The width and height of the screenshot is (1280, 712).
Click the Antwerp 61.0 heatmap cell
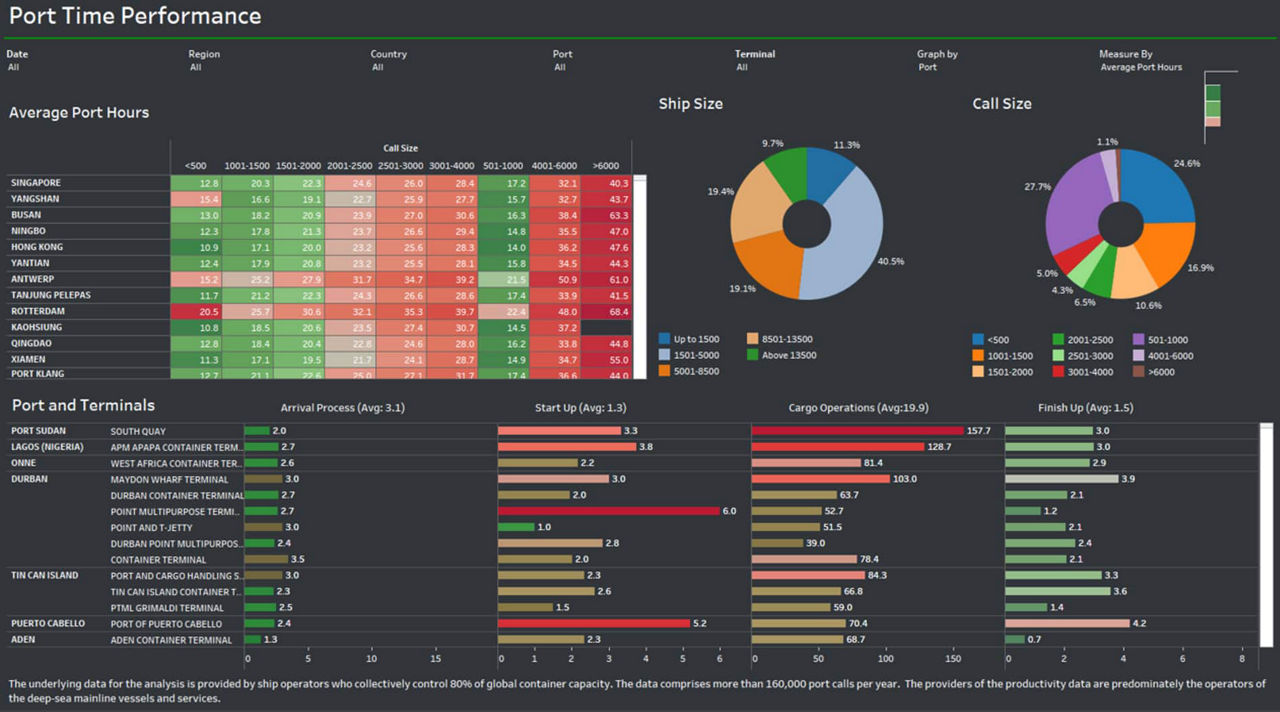[606, 279]
